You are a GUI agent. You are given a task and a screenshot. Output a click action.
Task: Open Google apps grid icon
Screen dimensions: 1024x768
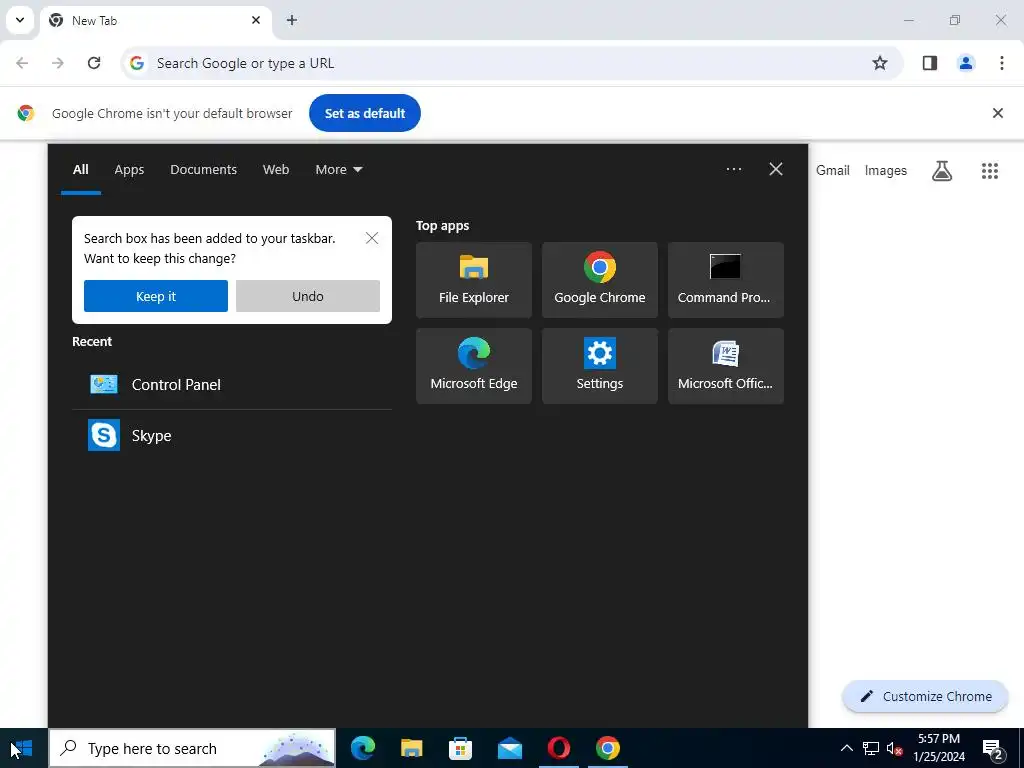pos(989,170)
